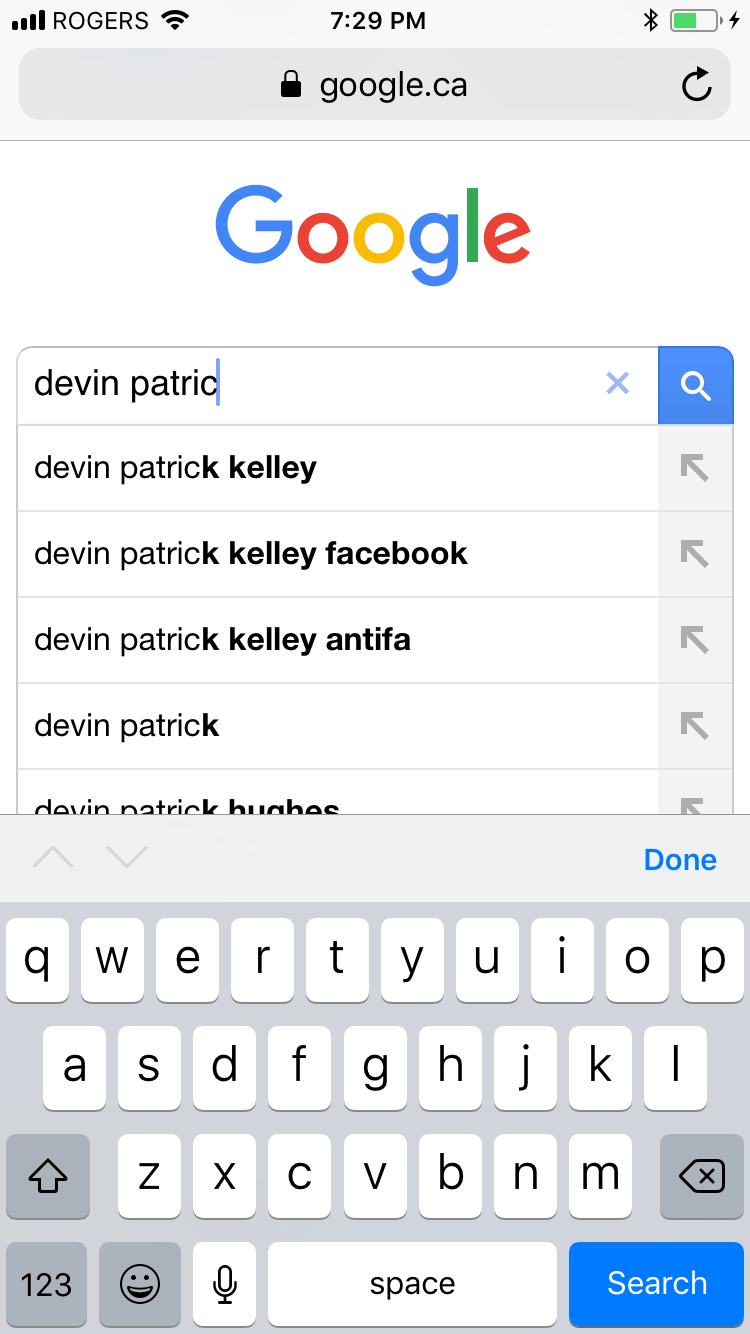Viewport: 750px width, 1334px height.
Task: Tap the Google logo
Action: pos(374,231)
